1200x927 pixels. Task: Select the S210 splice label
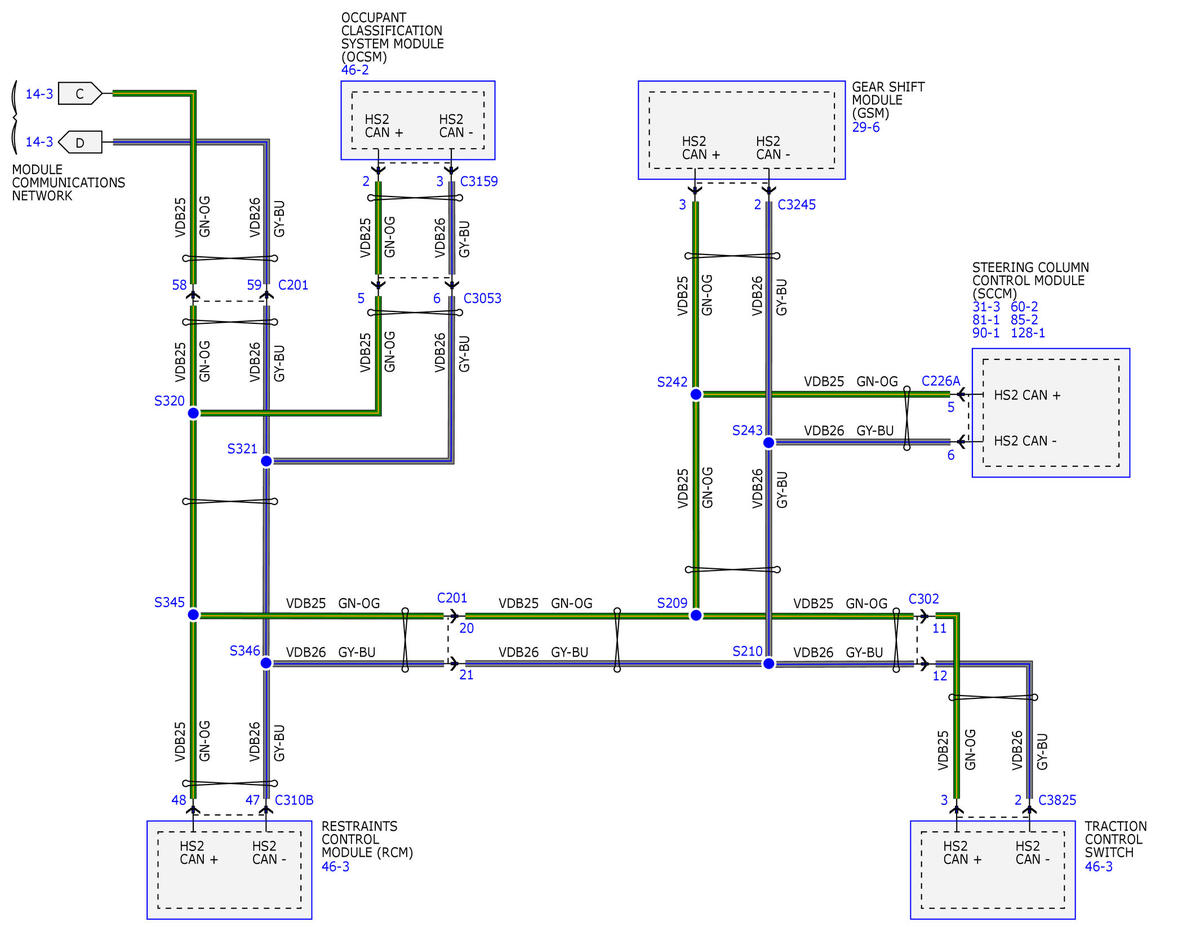tap(747, 650)
